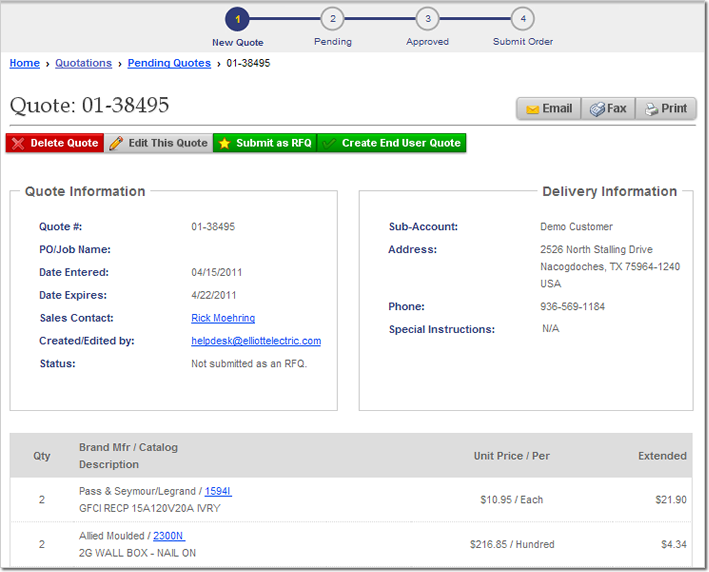Click extended price $21.90
This screenshot has width=709, height=572.
click(671, 500)
